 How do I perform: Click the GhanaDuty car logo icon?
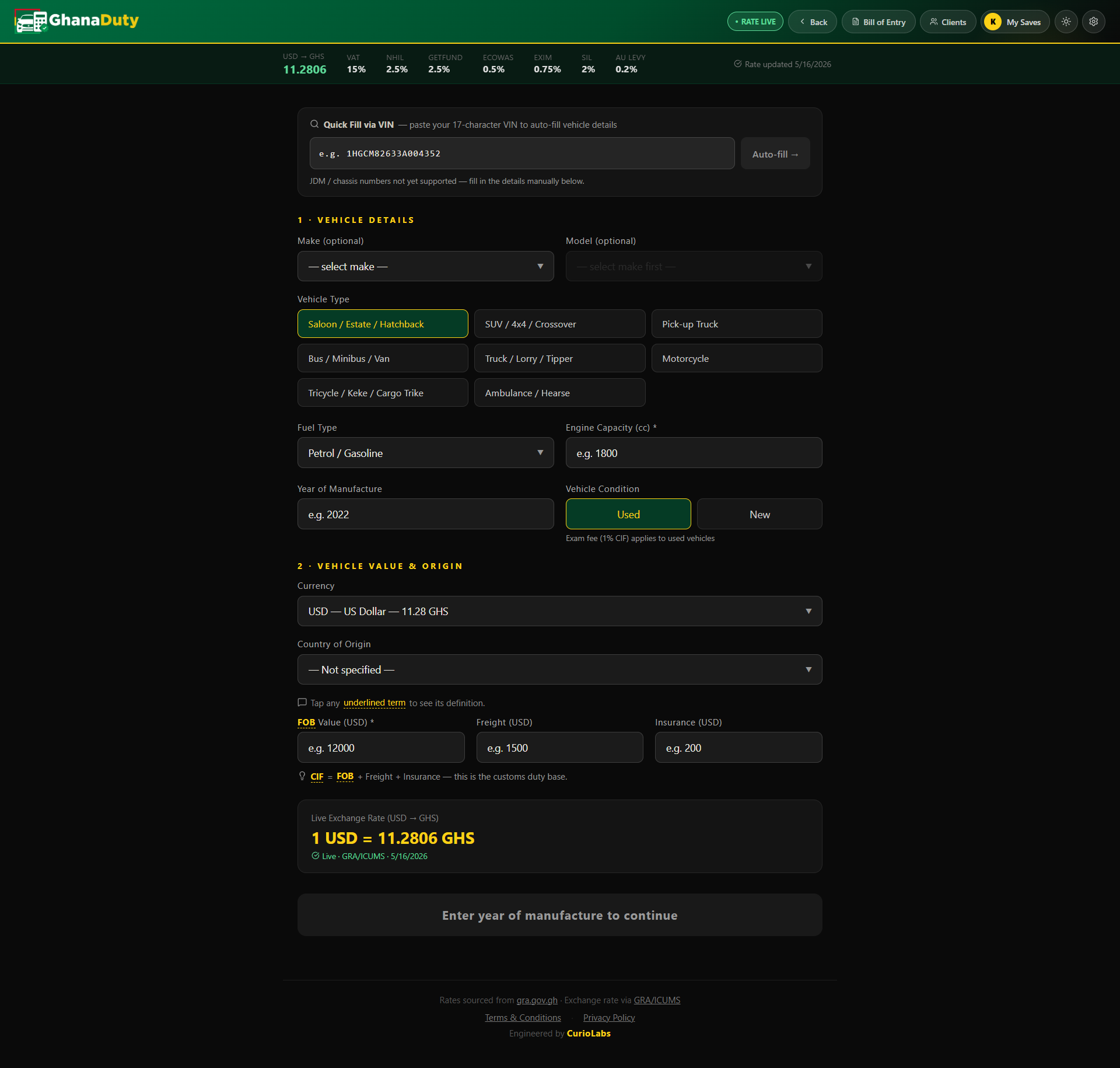(x=31, y=22)
